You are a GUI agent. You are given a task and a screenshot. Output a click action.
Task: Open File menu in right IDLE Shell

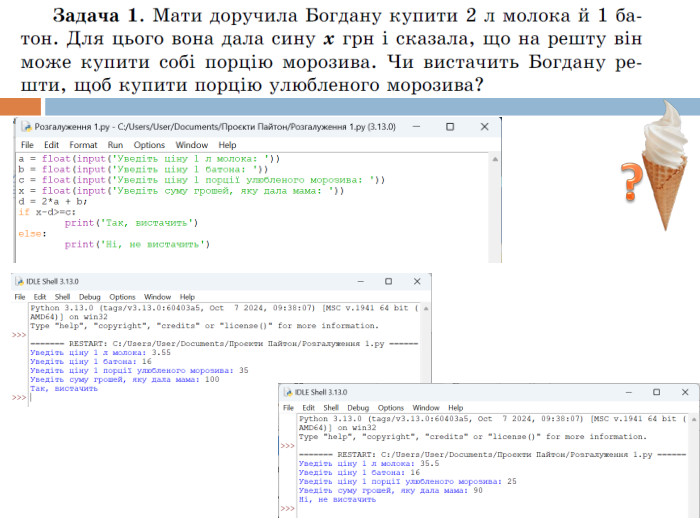288,408
